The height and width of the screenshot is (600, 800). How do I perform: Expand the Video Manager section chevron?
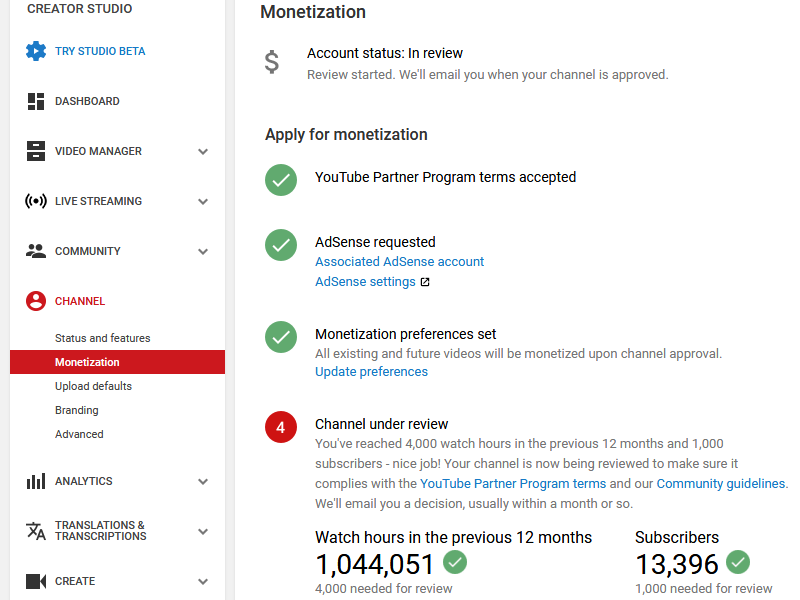pos(203,152)
